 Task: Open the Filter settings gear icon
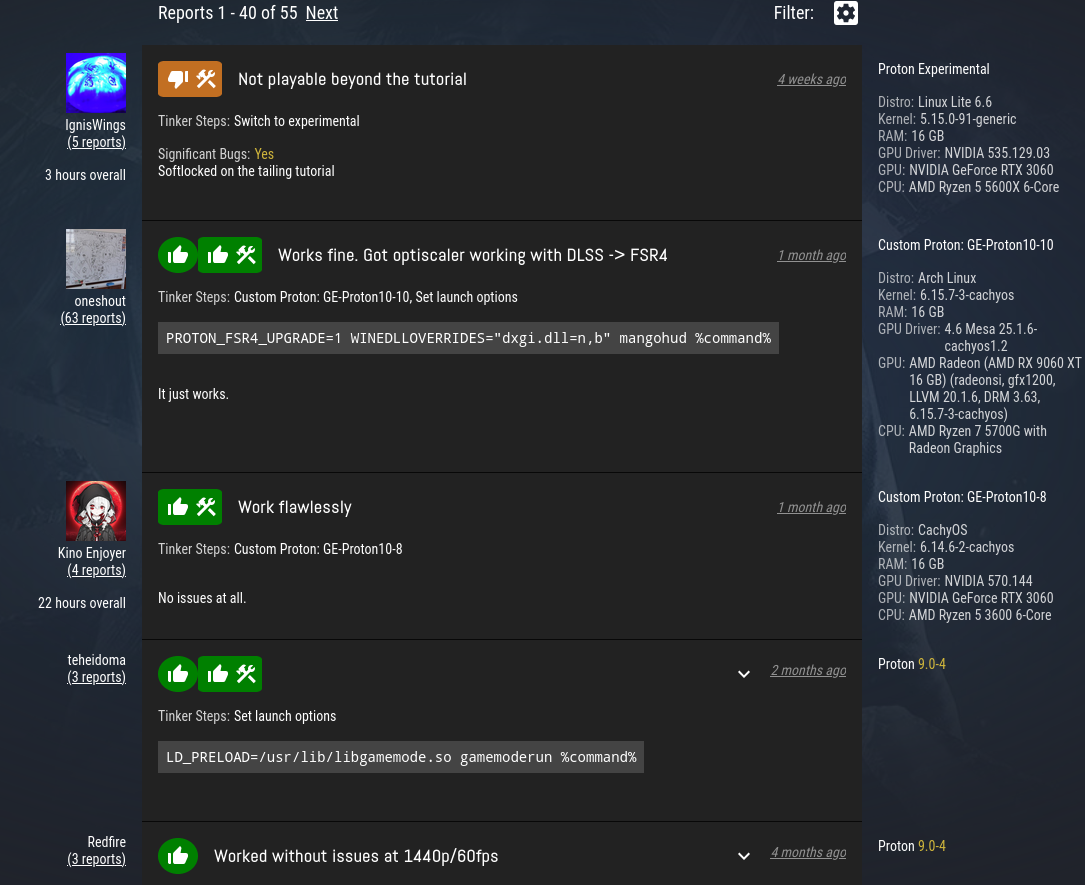(x=846, y=13)
